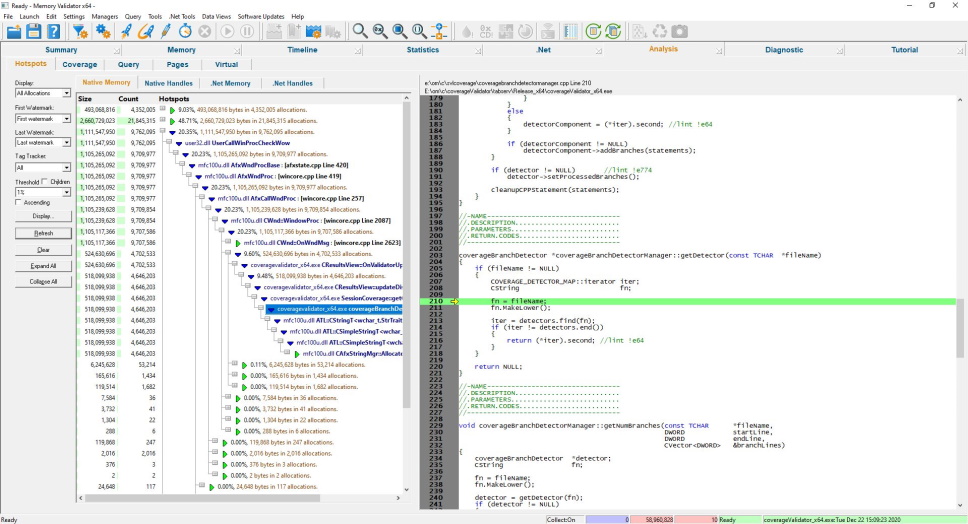Open help with the question mark icon
Screen dimensions: 968x524
(x=54, y=31)
